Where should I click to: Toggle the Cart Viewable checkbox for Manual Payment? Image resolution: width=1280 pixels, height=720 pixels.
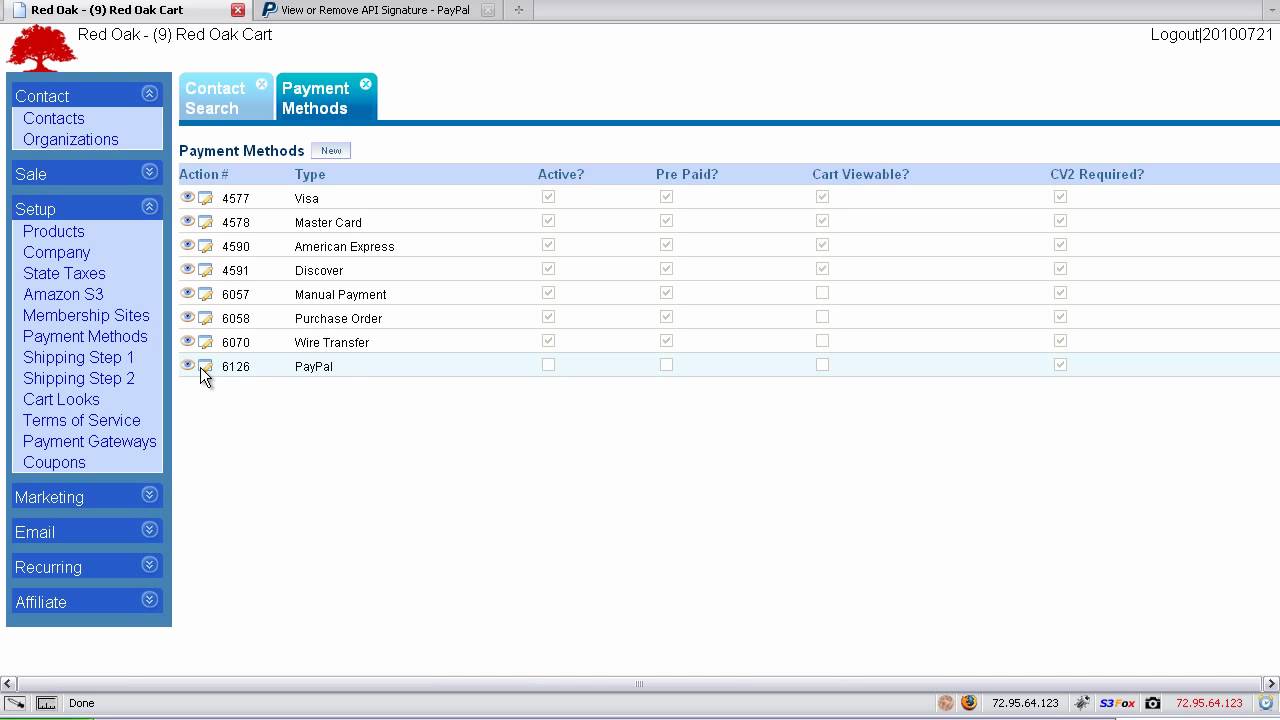pos(822,293)
